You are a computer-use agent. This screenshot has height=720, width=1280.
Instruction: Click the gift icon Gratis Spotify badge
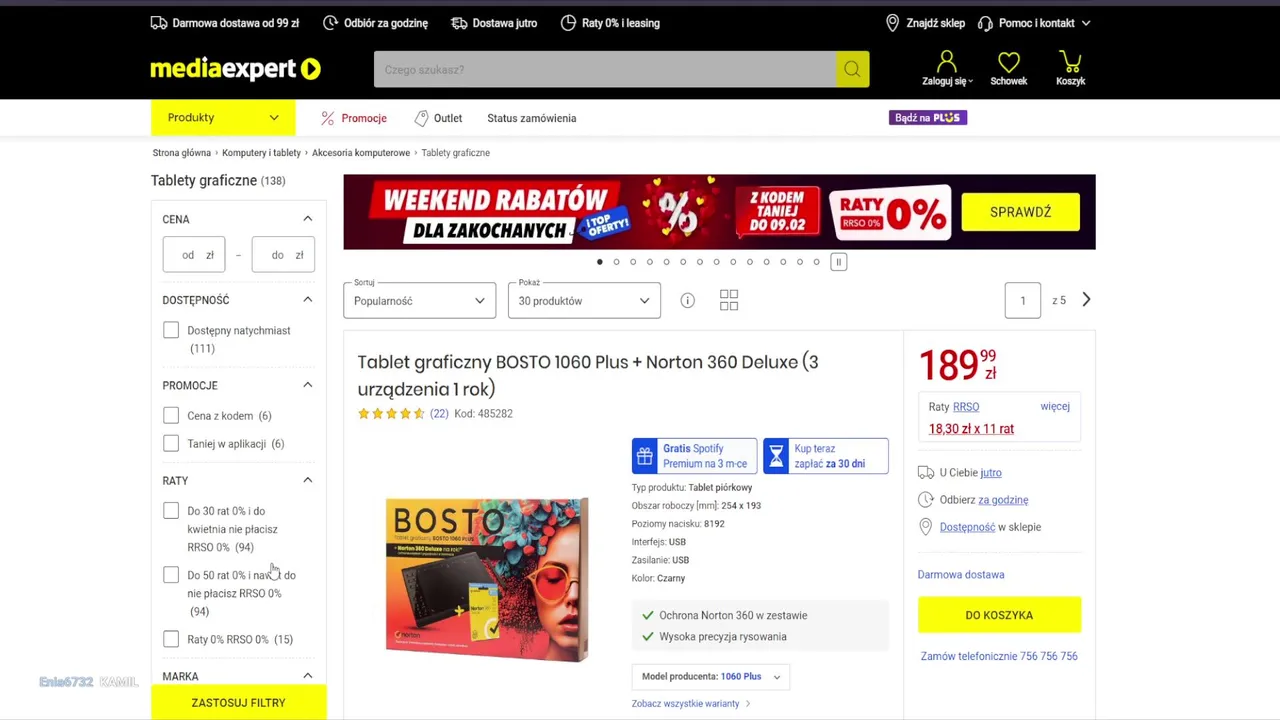(x=646, y=456)
